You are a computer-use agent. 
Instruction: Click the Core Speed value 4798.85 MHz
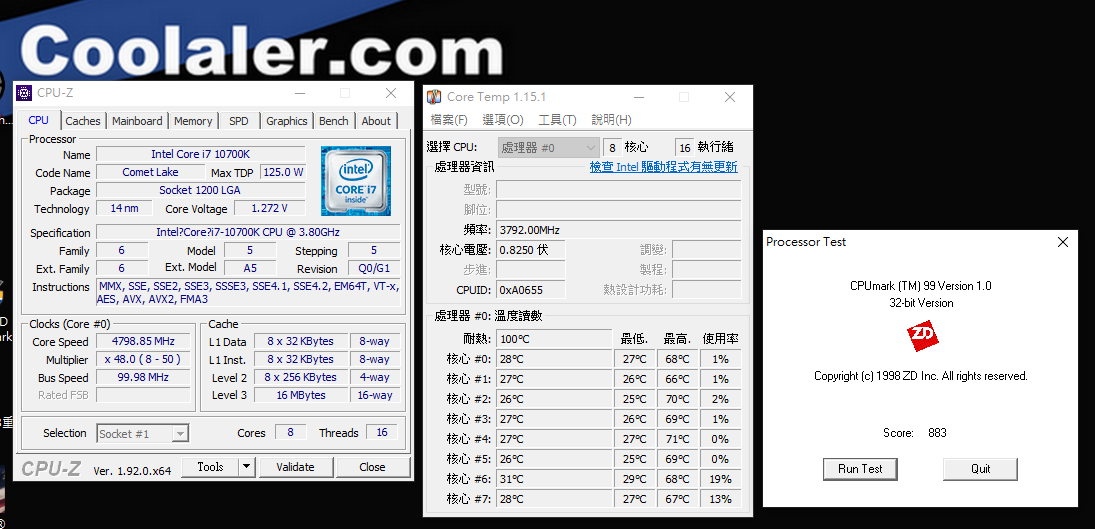[x=143, y=341]
